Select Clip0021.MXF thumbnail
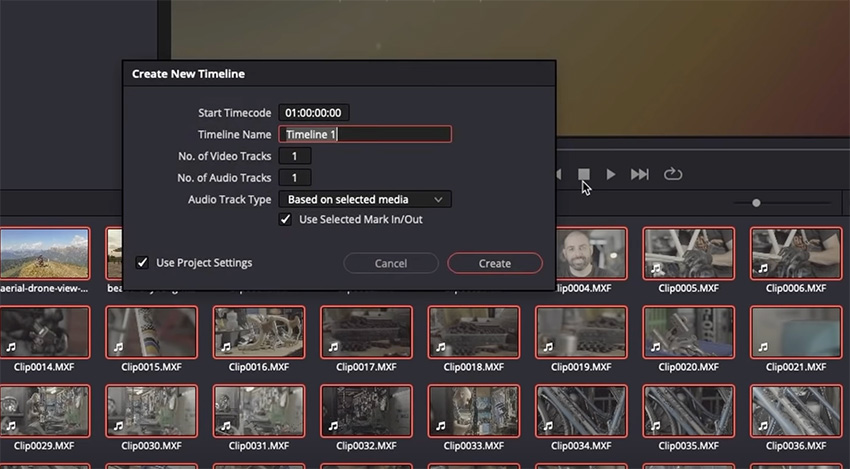 point(796,332)
